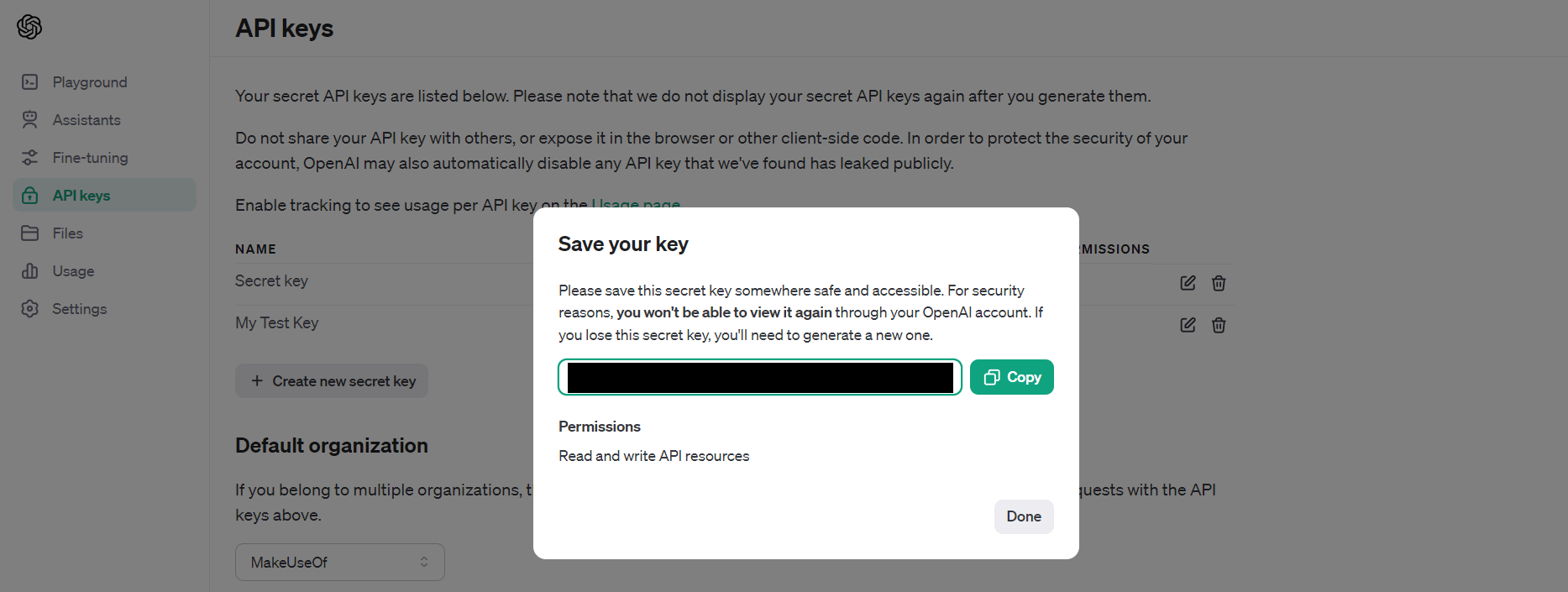Image resolution: width=1568 pixels, height=592 pixels.
Task: Delete the My Test Key entry
Action: pos(1219,325)
